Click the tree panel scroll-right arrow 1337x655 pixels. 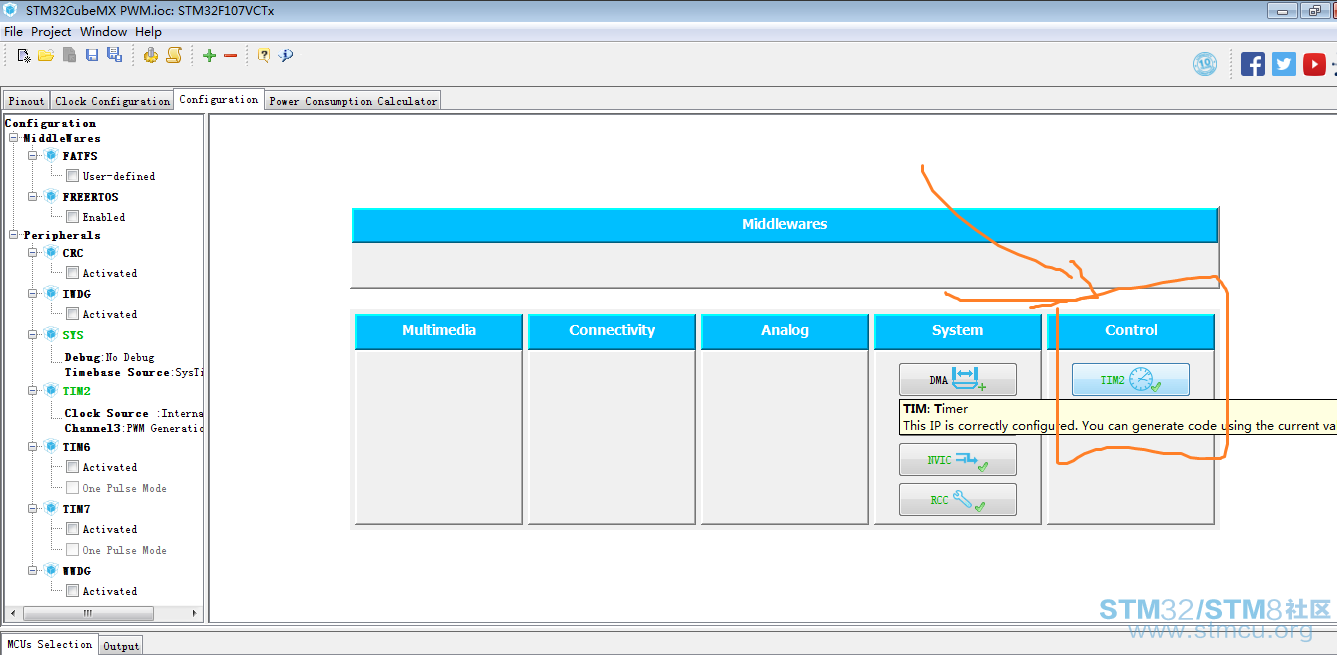(195, 613)
